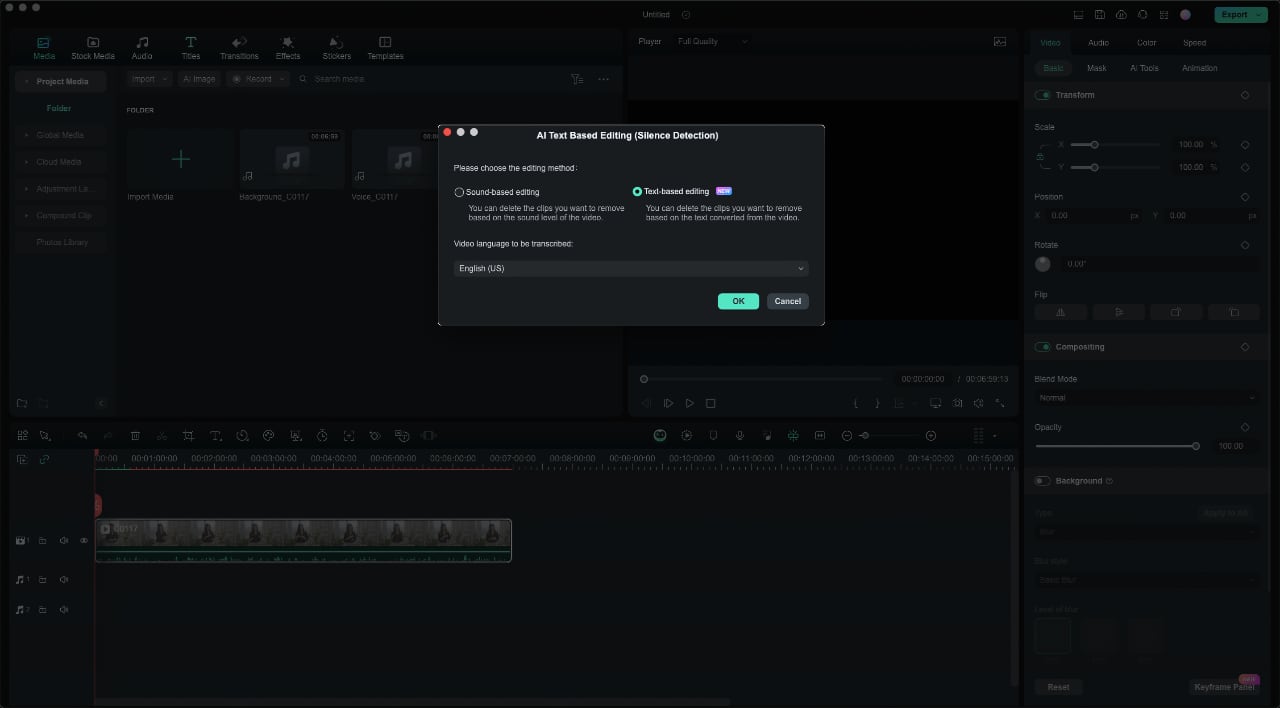The image size is (1280, 708).
Task: Select the scissors split tool in timeline toolbar
Action: 161,436
